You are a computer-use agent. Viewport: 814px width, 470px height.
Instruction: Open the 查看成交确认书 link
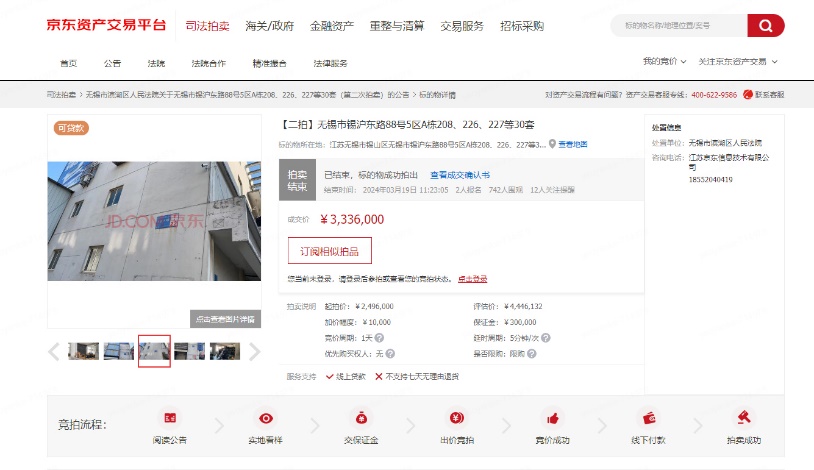click(x=460, y=175)
